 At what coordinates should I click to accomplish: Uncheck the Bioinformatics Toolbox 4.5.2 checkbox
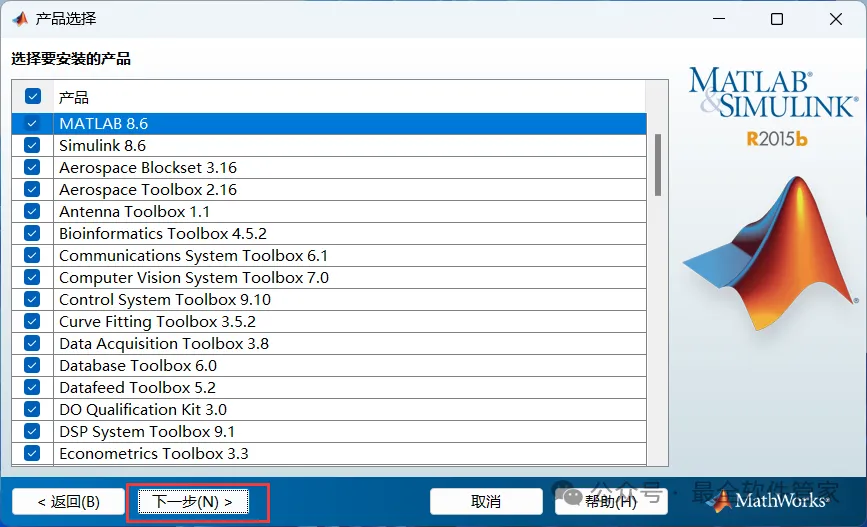coord(32,233)
